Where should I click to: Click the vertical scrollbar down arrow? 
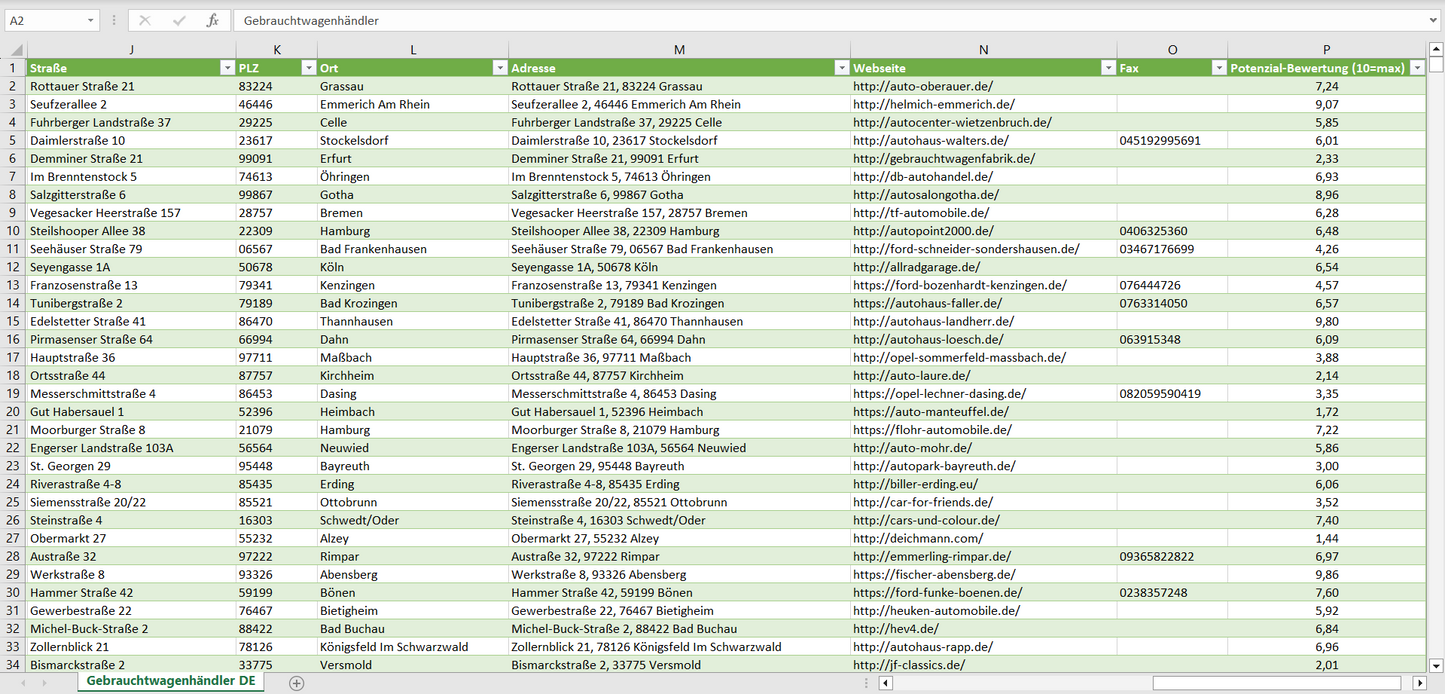click(1436, 665)
